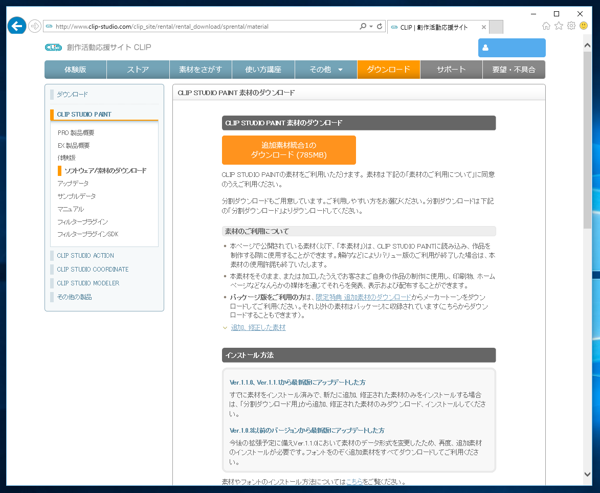Open CLIP STUDIO COORDINATE sidebar section
Viewport: 600px width, 493px height.
(x=93, y=269)
